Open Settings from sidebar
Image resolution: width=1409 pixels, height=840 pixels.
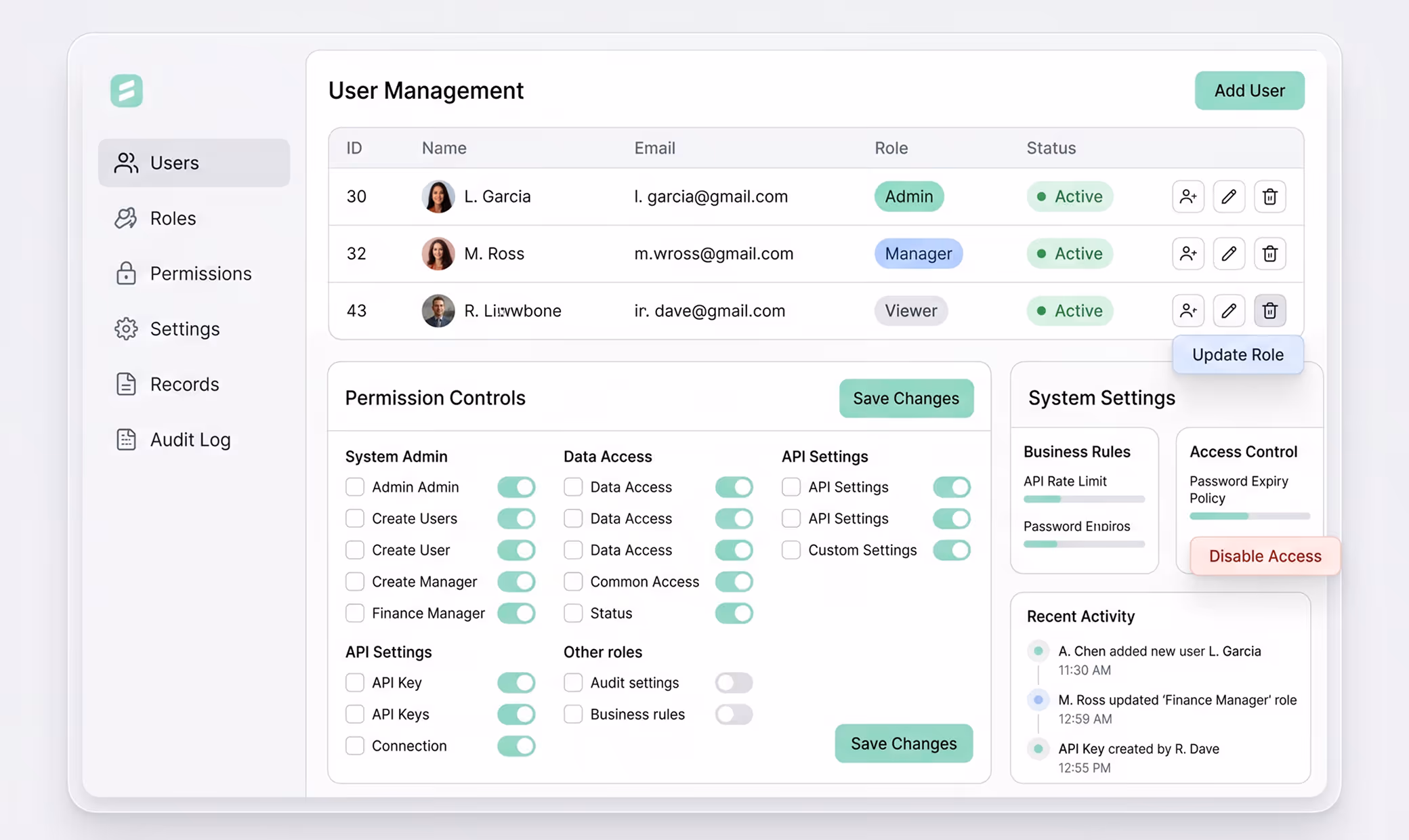tap(194, 329)
